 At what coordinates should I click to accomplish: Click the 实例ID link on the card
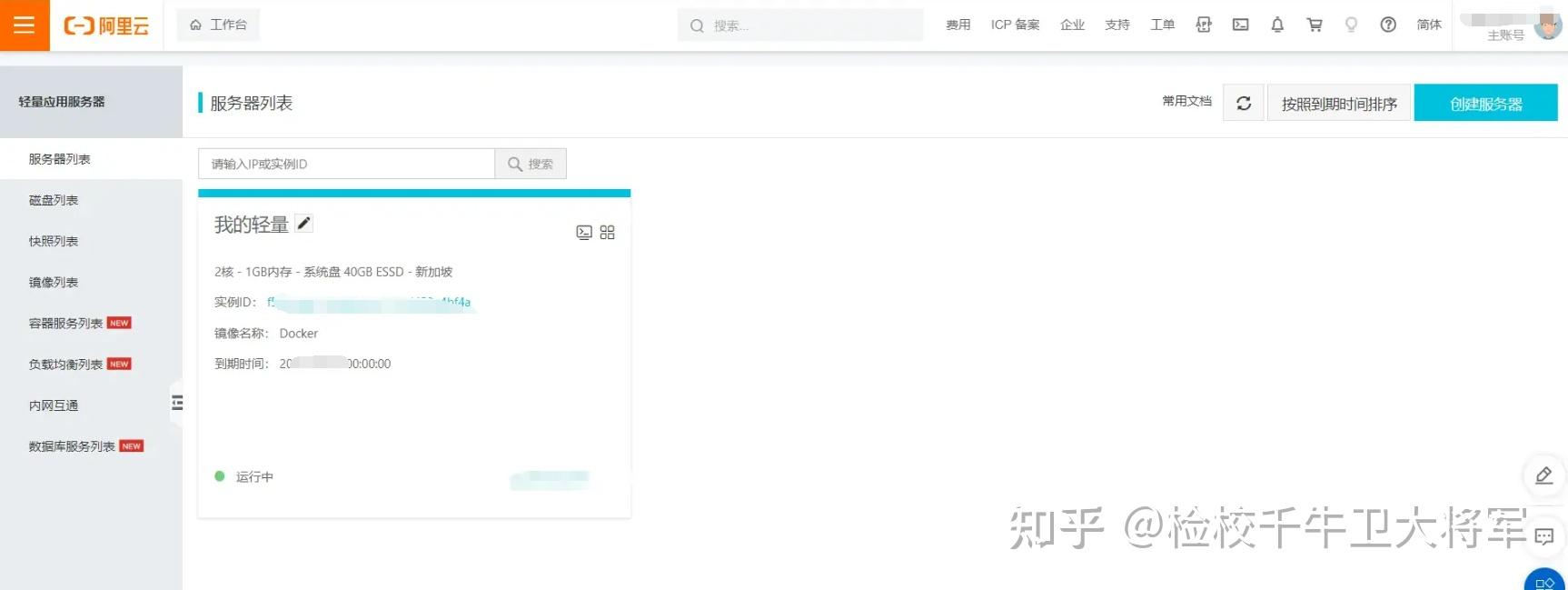click(369, 302)
